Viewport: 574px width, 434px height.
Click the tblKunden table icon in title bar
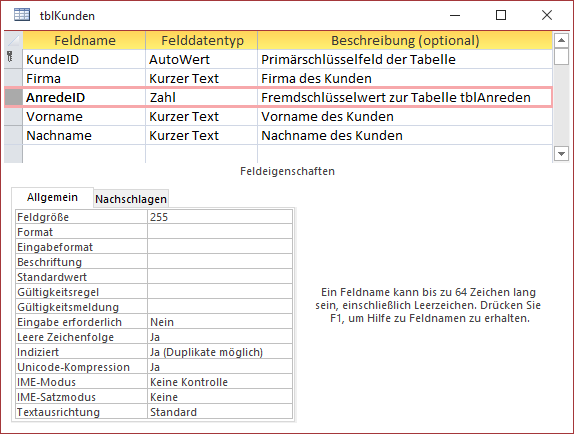pyautogui.click(x=22, y=15)
